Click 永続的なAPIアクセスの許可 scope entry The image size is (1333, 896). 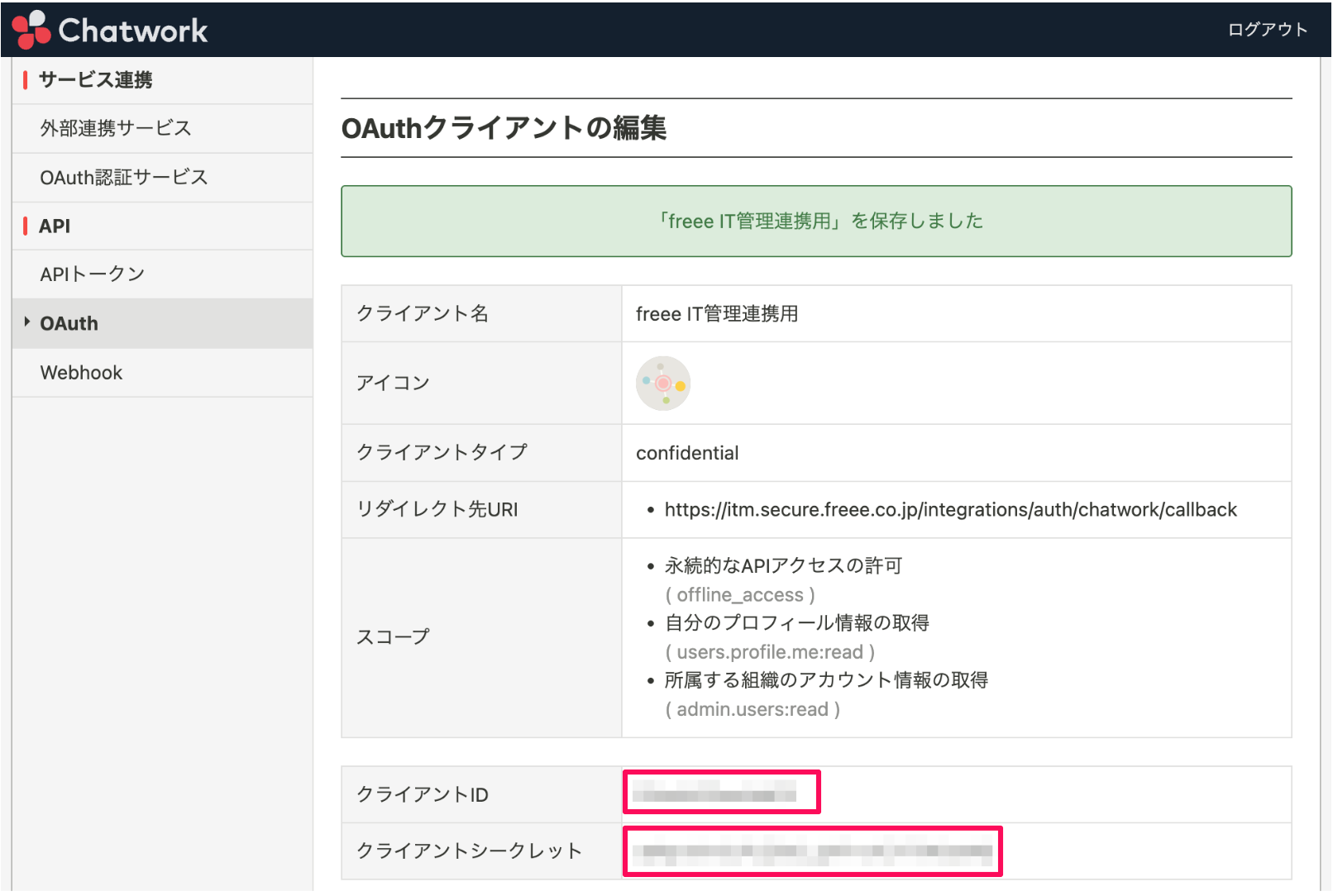click(783, 566)
